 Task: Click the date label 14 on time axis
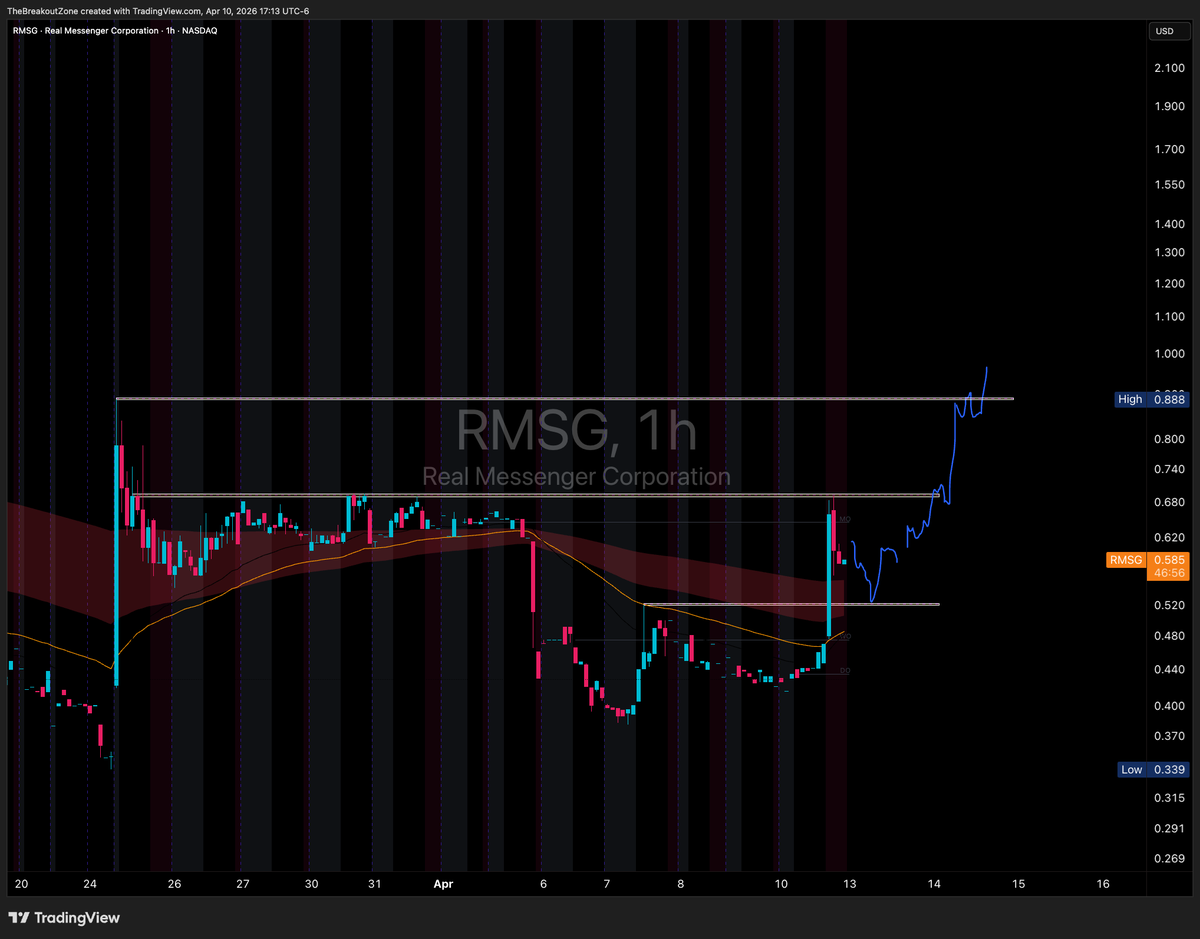(934, 884)
